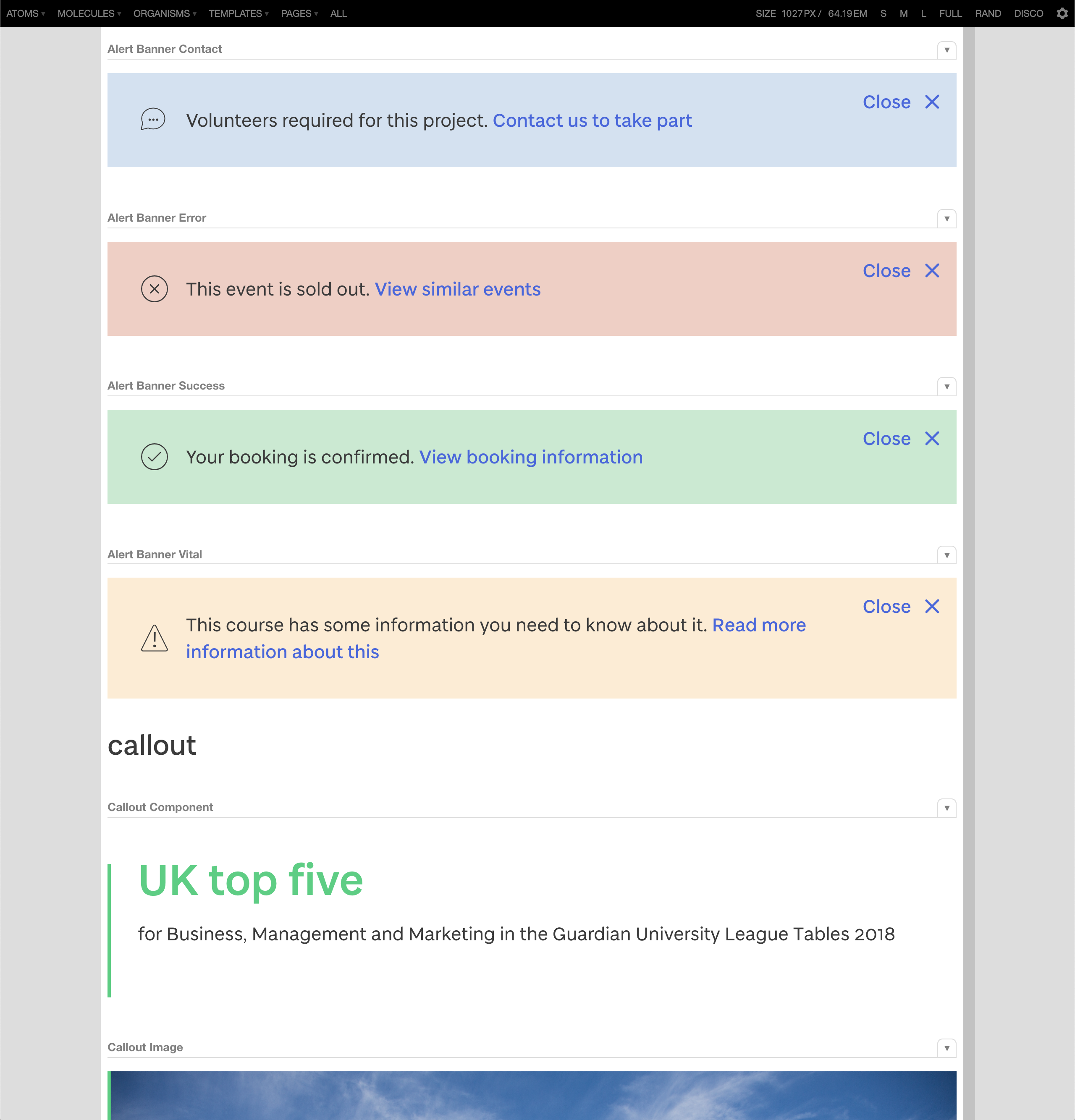Open View similar events link
The image size is (1075, 1120).
click(x=457, y=289)
